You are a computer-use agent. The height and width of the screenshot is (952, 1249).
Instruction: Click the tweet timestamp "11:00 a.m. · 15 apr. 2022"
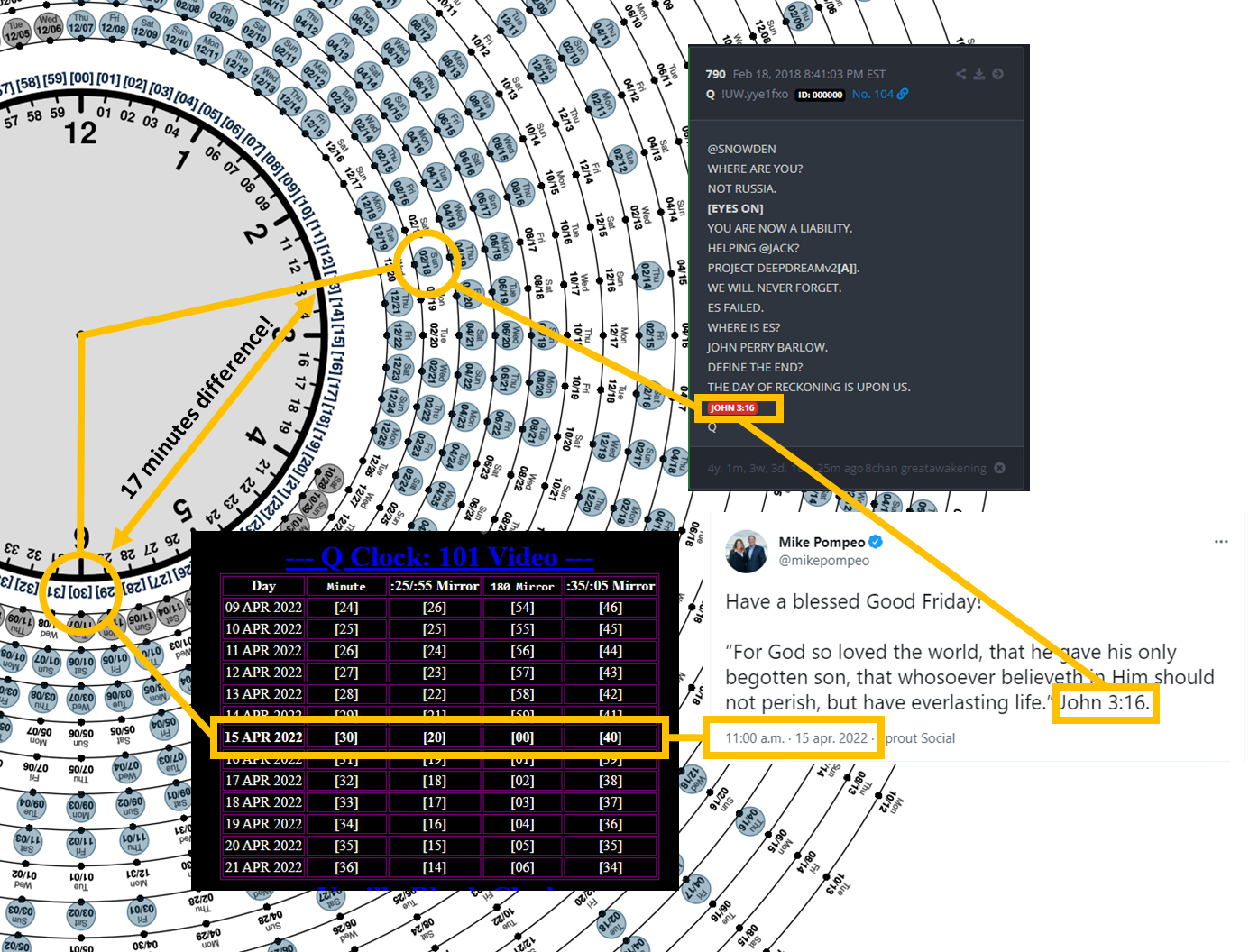[796, 737]
